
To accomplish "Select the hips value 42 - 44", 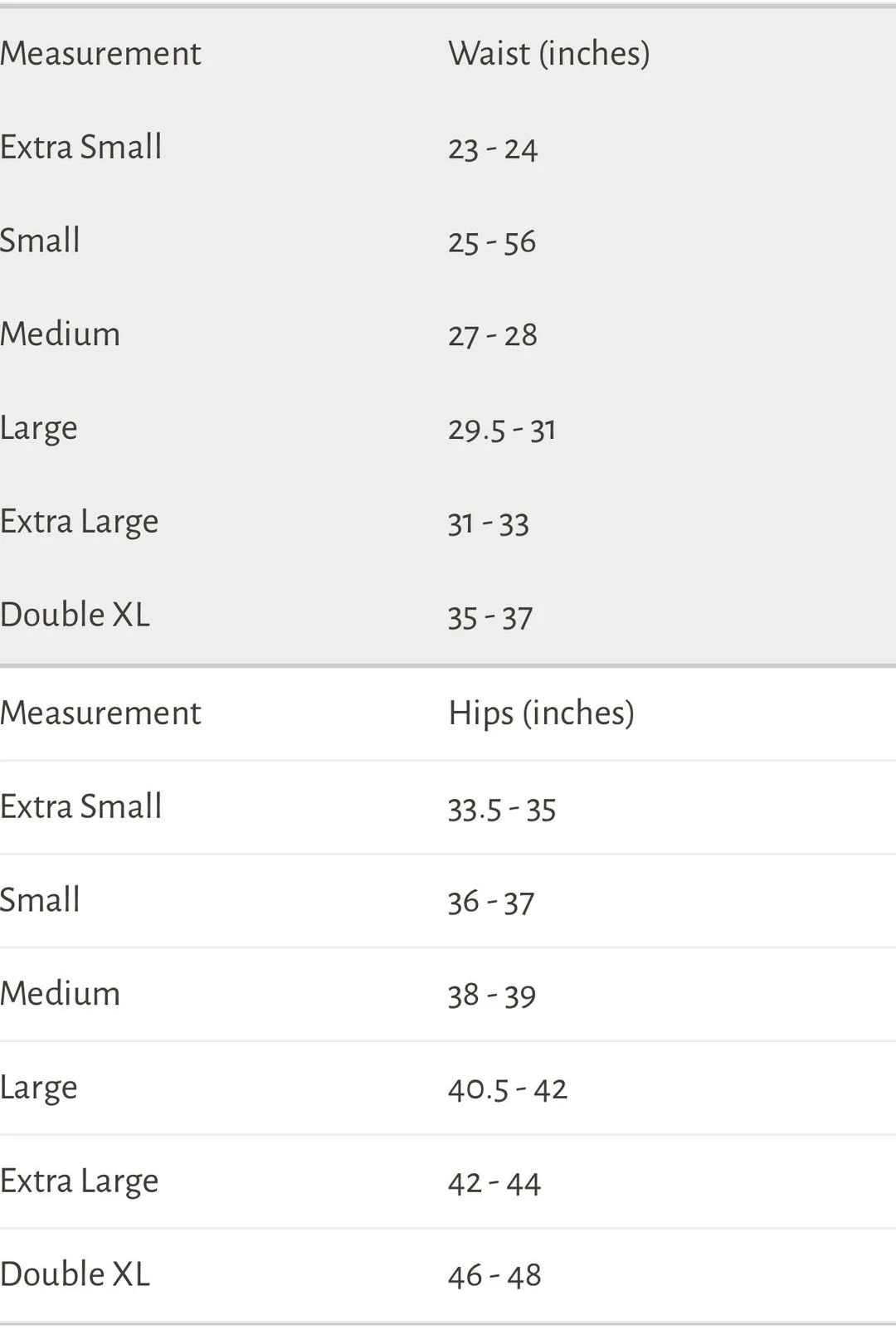I will [494, 1183].
